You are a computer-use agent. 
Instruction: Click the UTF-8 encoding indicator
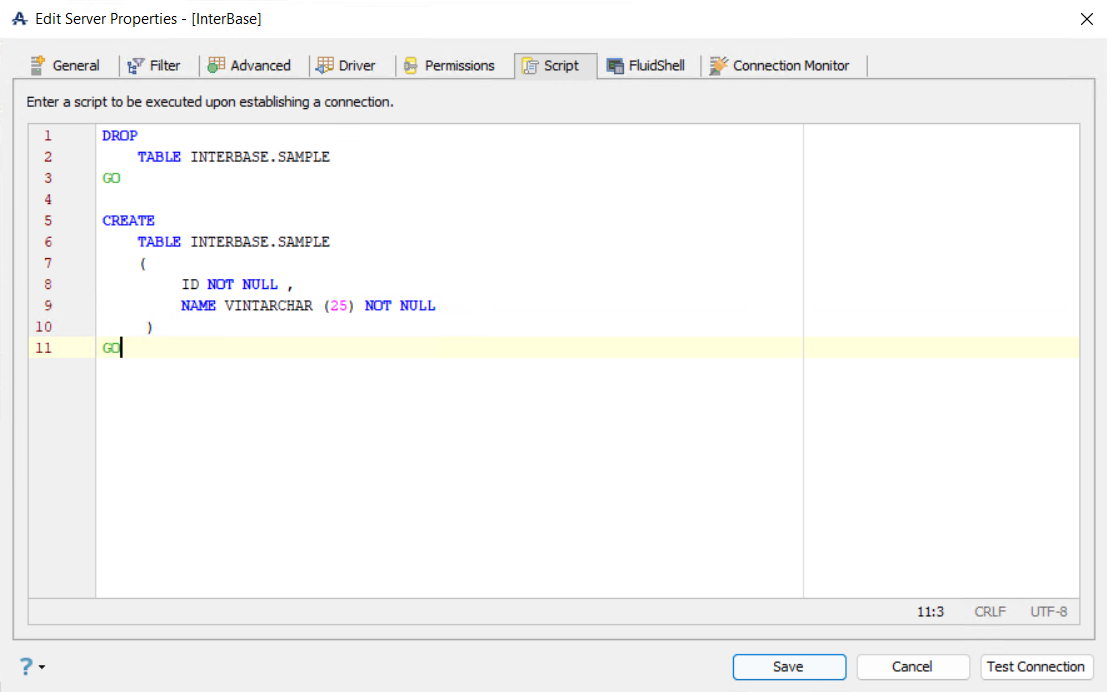click(x=1049, y=612)
